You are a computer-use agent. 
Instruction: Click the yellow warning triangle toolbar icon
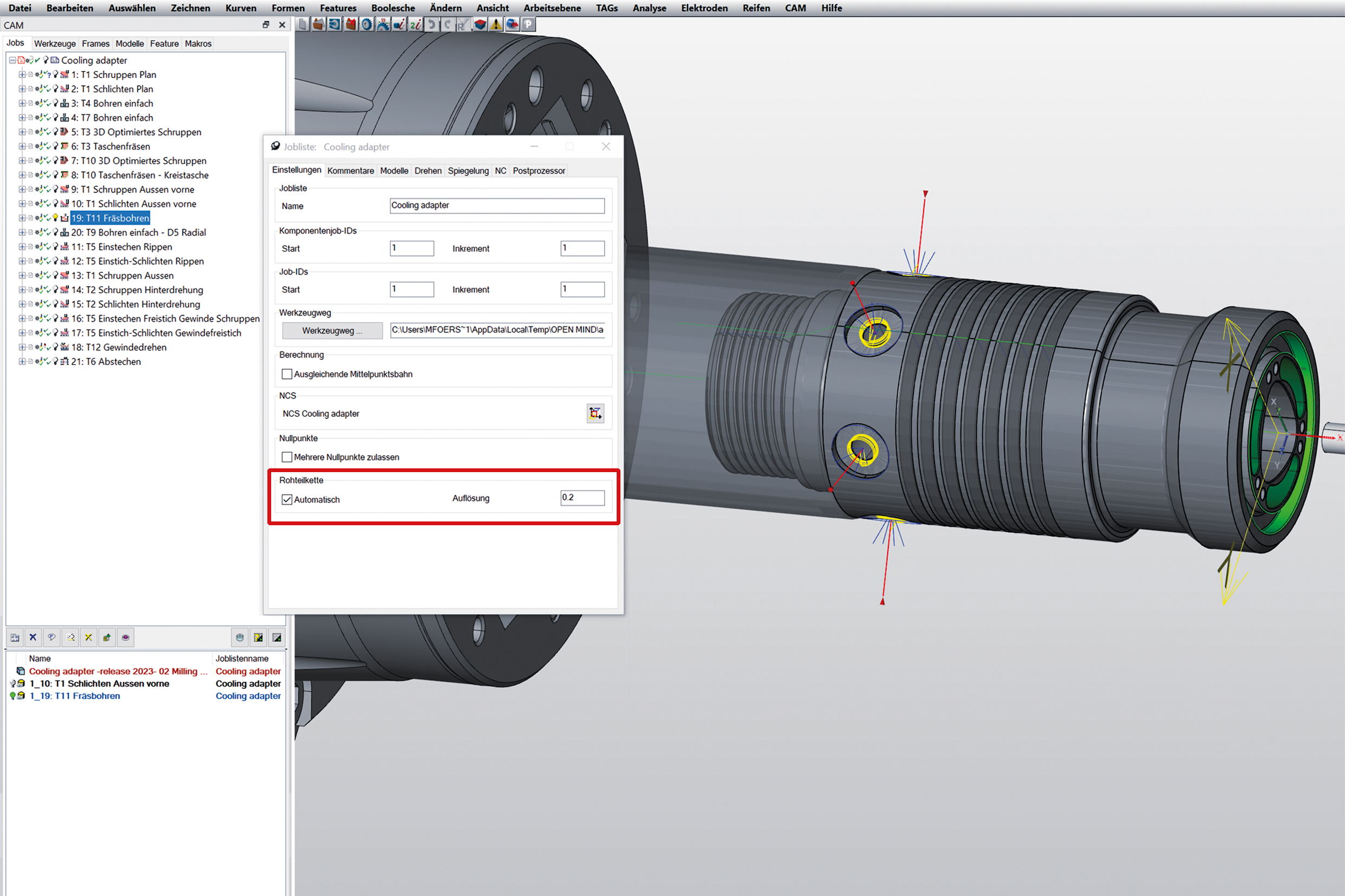tap(496, 24)
